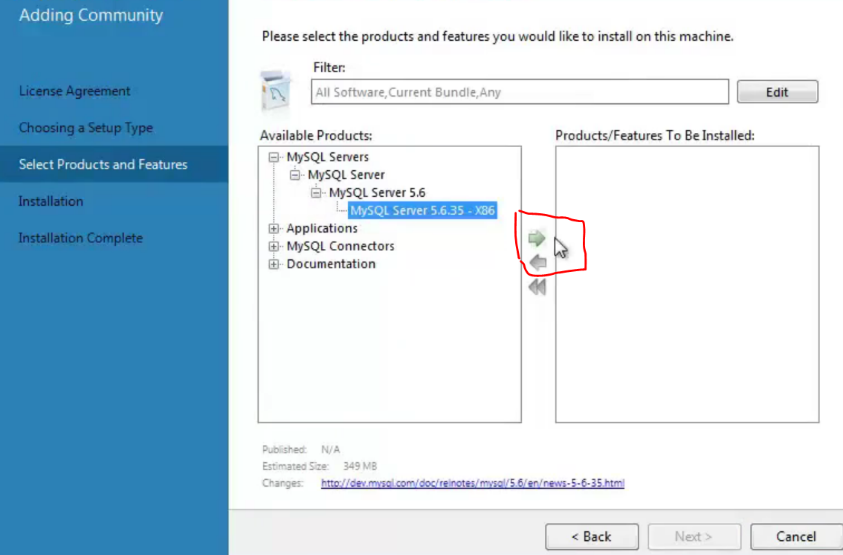Click the MySQL installer filter icon

tap(276, 89)
